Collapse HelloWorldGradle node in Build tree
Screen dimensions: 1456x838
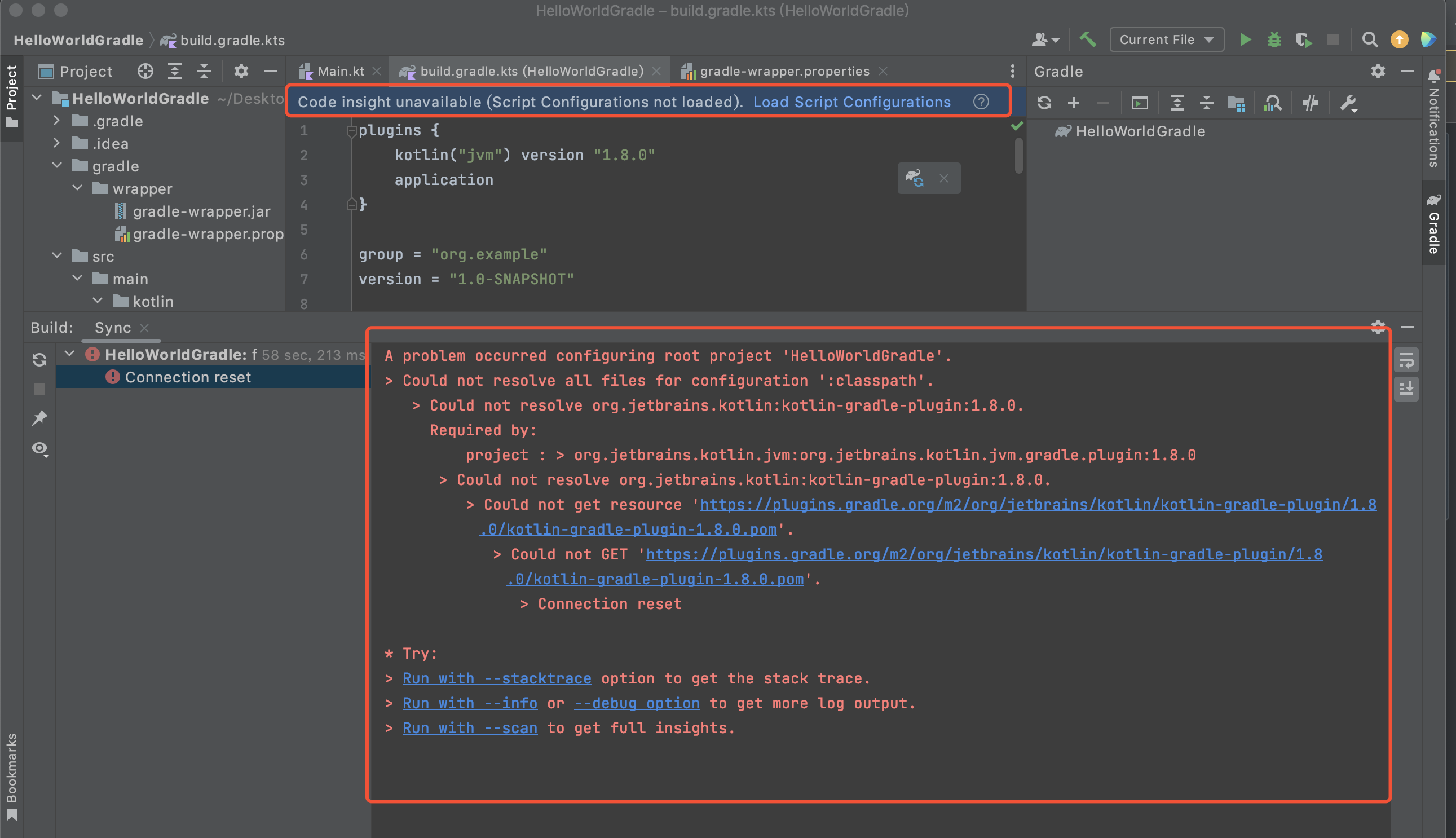69,354
